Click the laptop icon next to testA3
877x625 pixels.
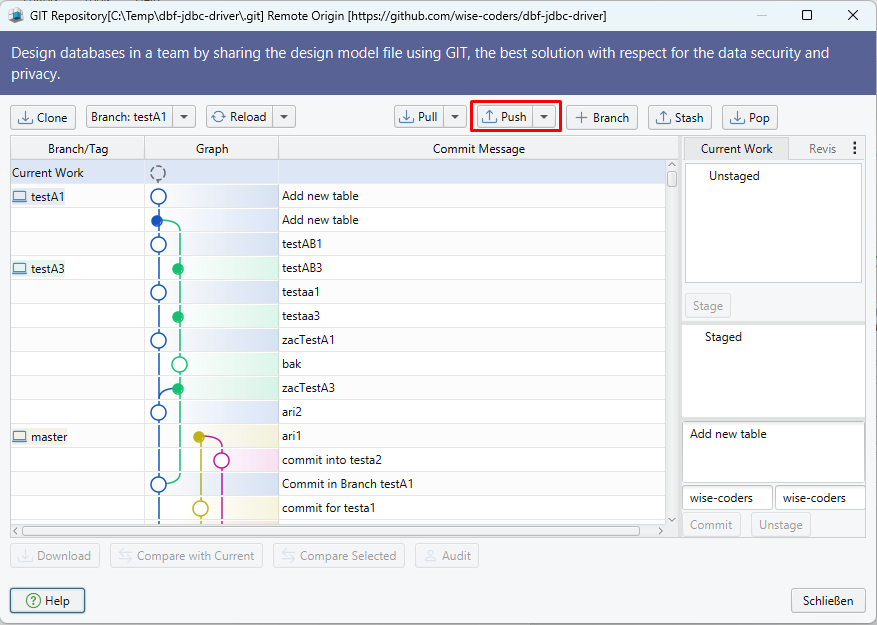point(20,269)
